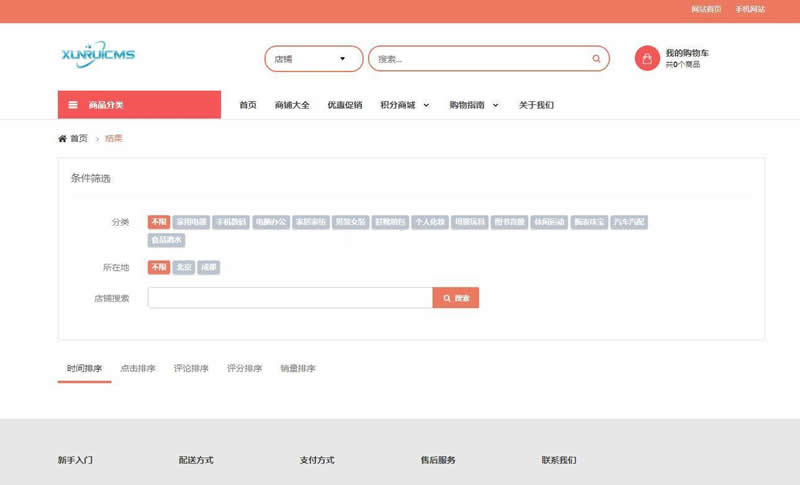Select the 家用电器 category filter tag
The width and height of the screenshot is (800, 485).
pos(191,222)
